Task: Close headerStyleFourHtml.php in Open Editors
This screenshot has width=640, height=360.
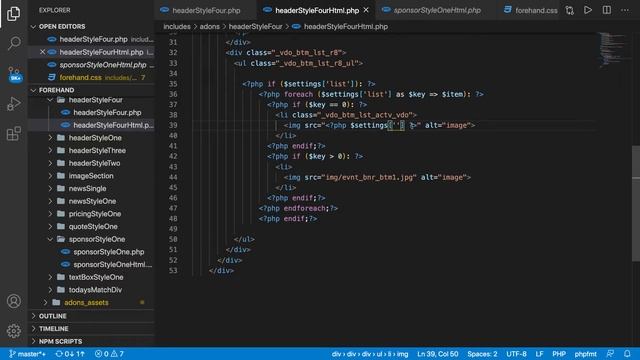Action: tap(42, 52)
